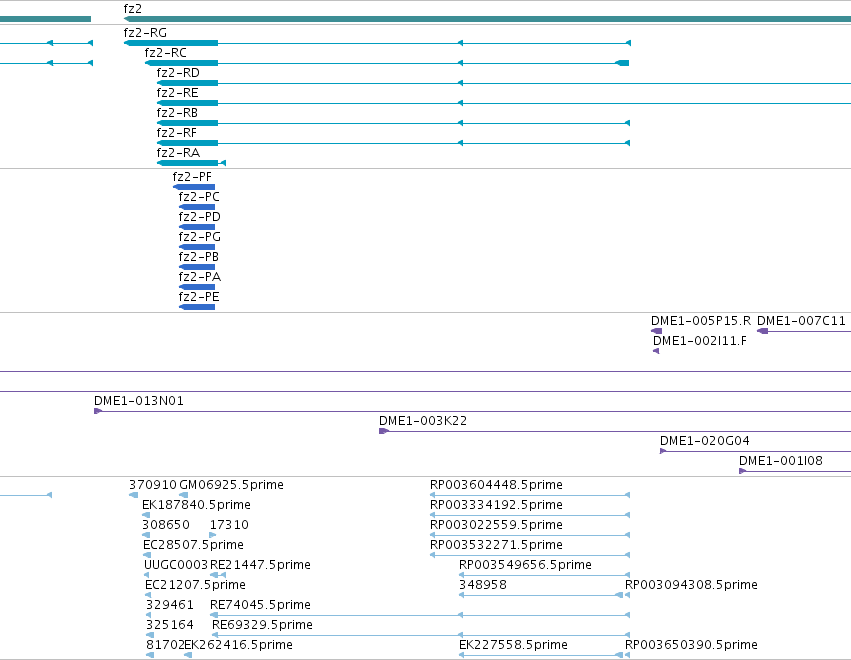Select the GM06925.5prime EST label
This screenshot has width=851, height=660.
(x=232, y=485)
